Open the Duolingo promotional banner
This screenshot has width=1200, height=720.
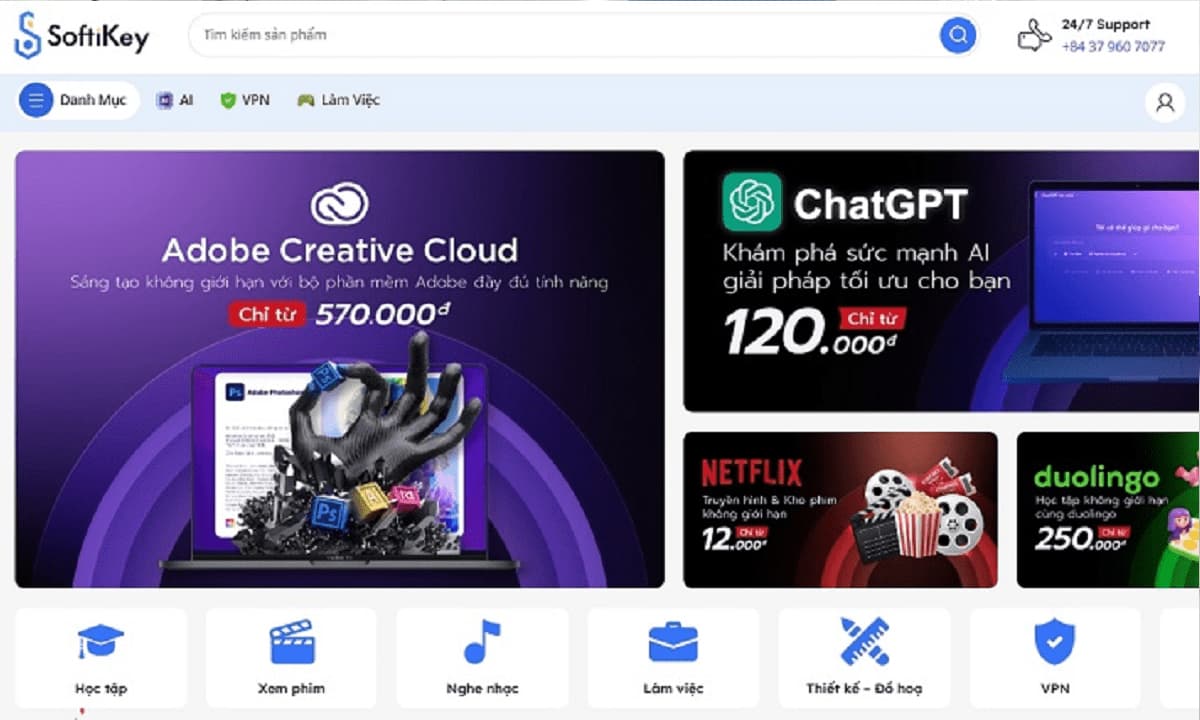(x=1107, y=510)
